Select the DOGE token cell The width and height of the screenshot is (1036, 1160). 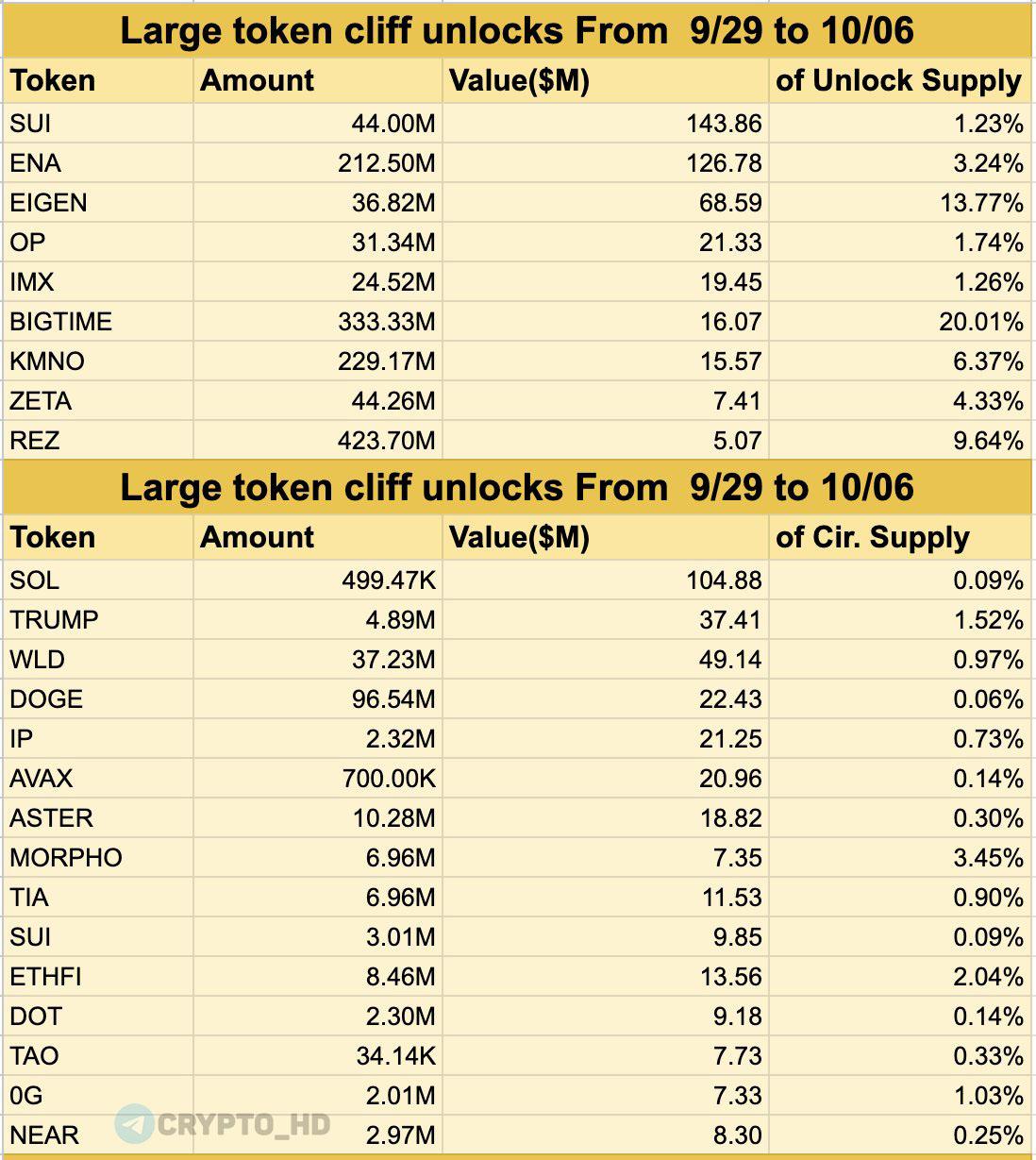pyautogui.click(x=46, y=699)
